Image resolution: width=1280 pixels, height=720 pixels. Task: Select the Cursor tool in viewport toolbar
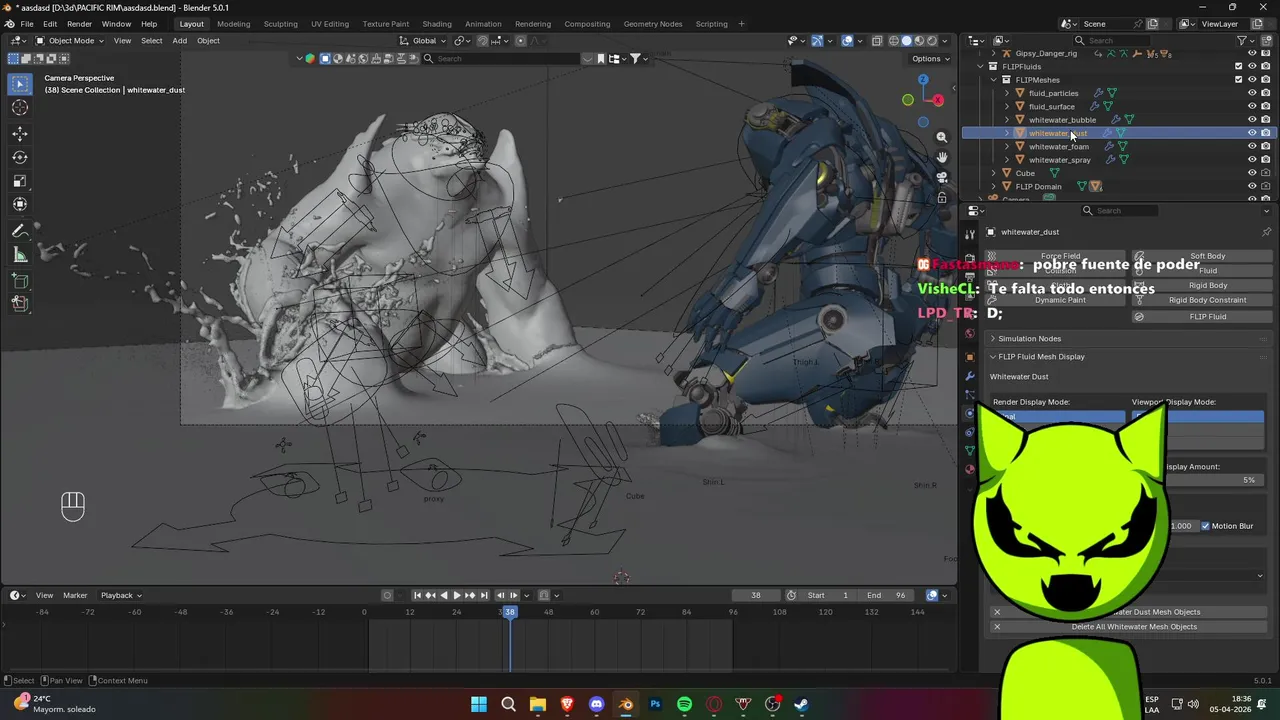tap(20, 108)
